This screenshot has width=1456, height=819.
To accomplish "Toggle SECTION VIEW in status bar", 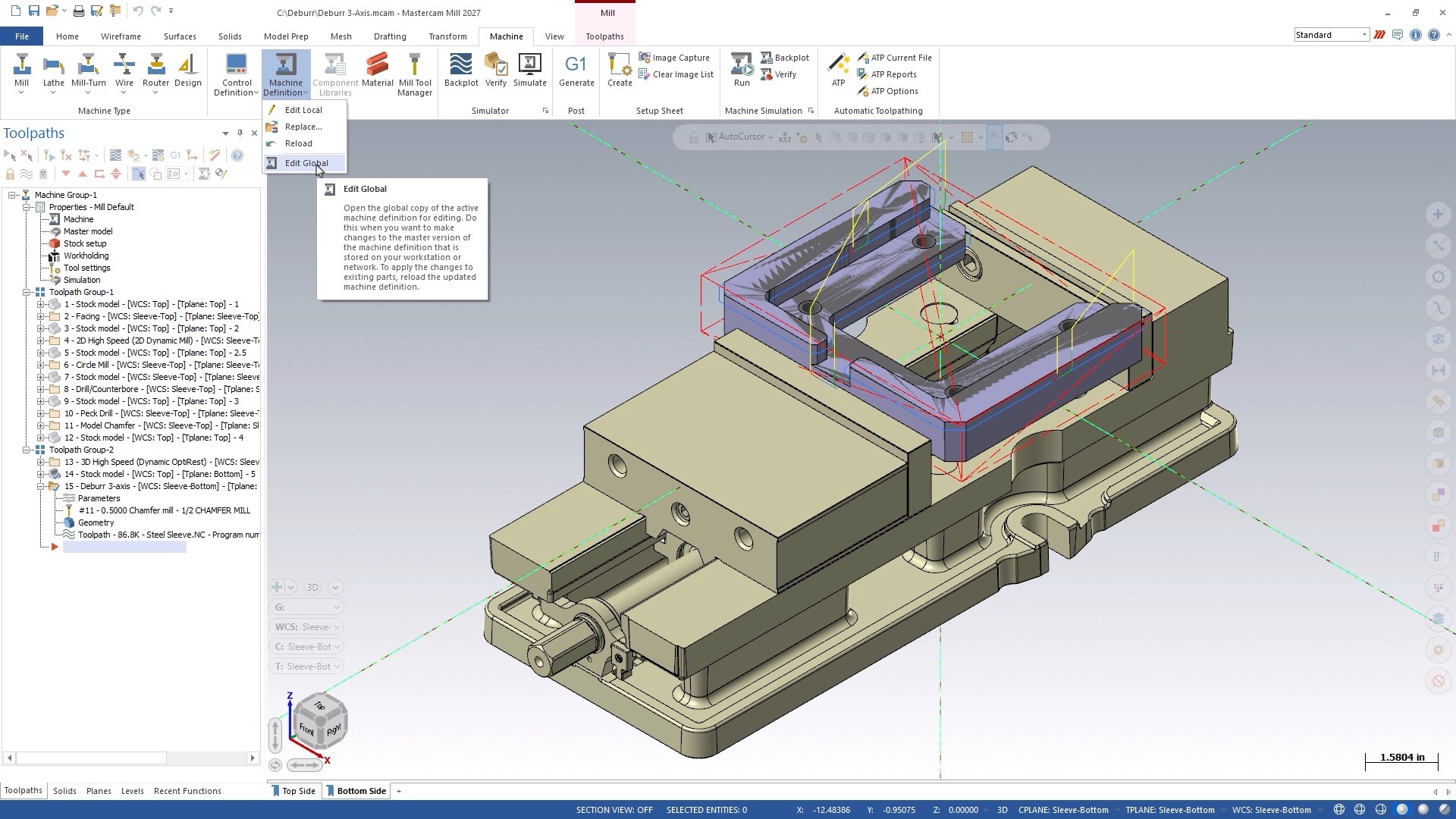I will (614, 810).
